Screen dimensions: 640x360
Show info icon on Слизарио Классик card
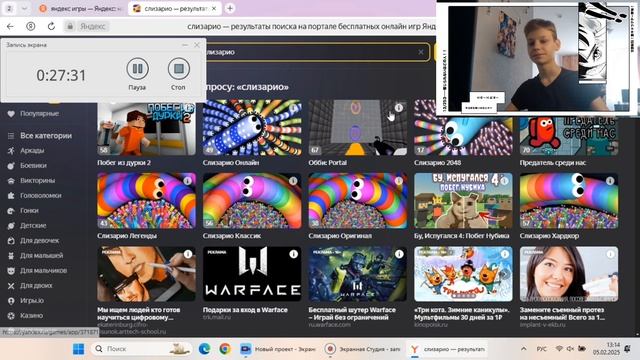[x=293, y=181]
